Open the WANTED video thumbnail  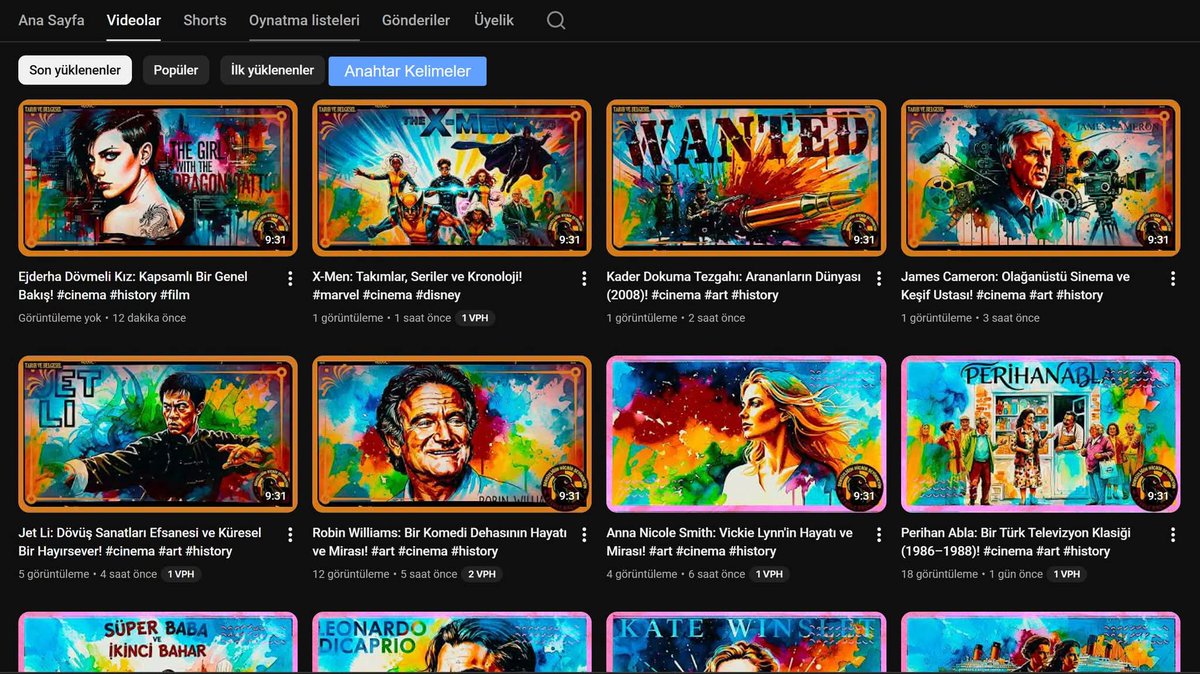(746, 178)
